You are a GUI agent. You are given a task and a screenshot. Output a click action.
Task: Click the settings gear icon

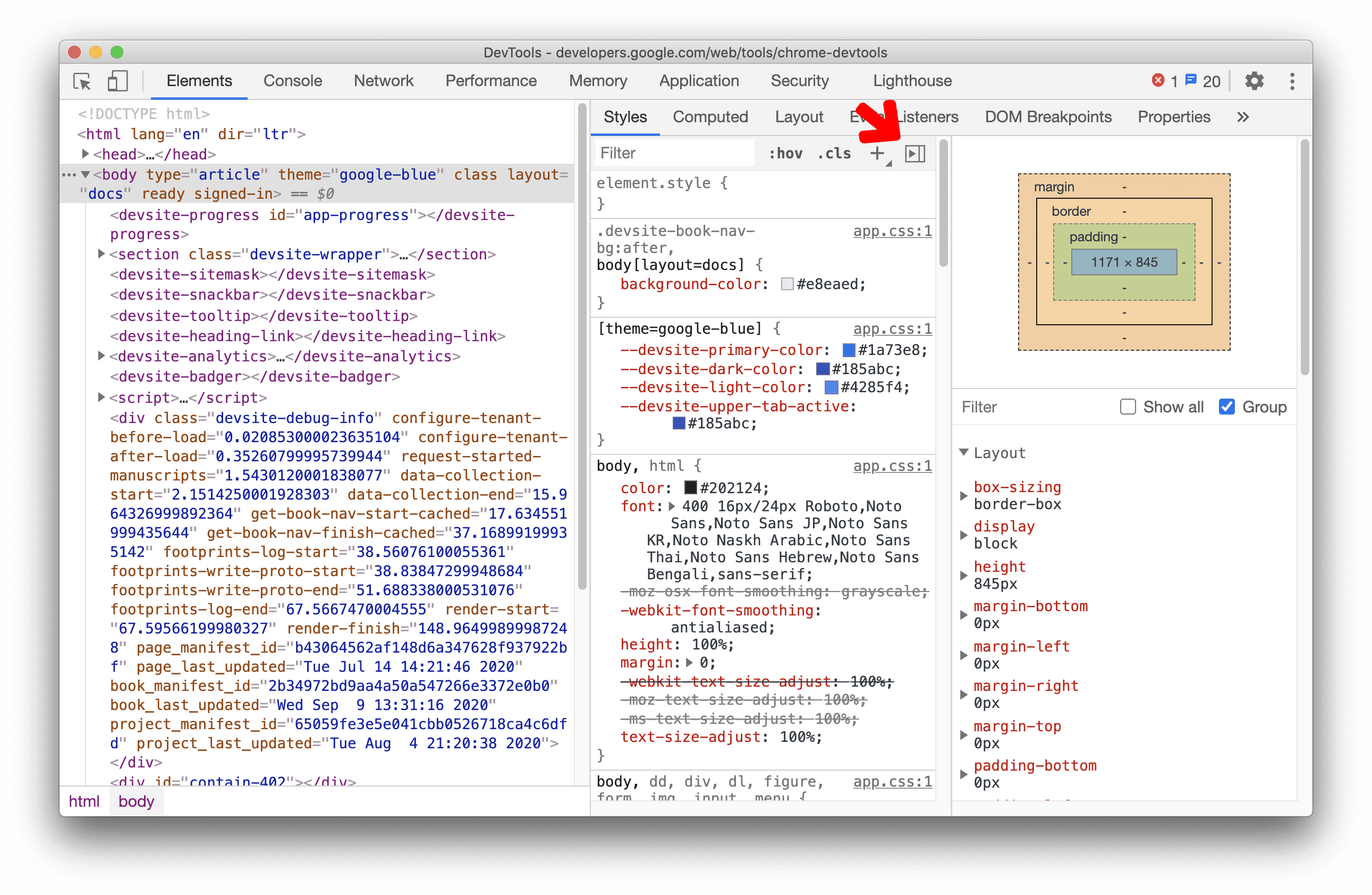1253,81
